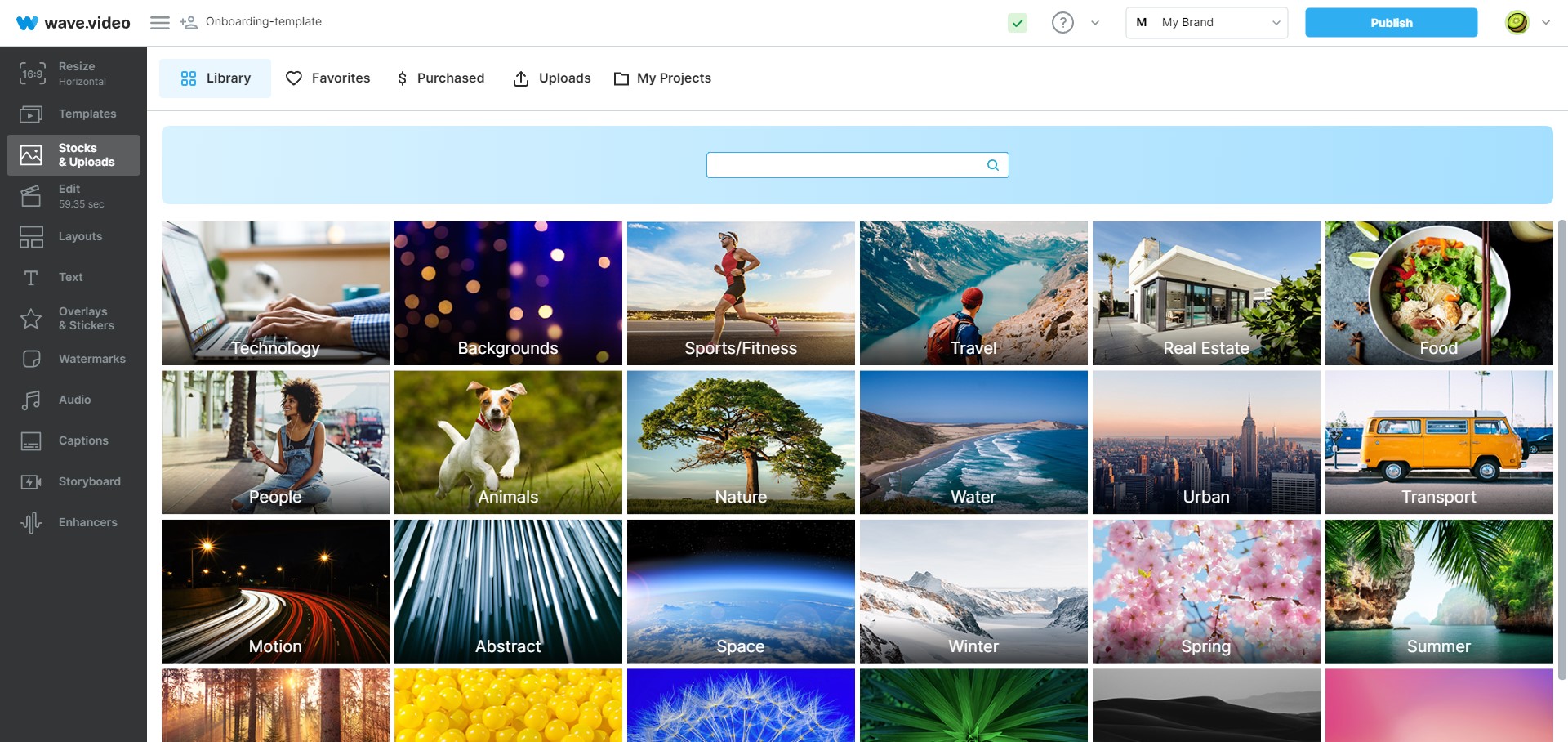
Task: Select Stocks & Uploads in sidebar
Action: tap(73, 155)
